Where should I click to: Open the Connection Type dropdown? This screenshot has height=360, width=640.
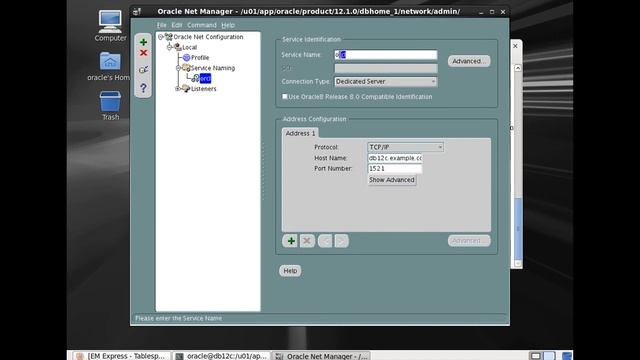click(386, 82)
